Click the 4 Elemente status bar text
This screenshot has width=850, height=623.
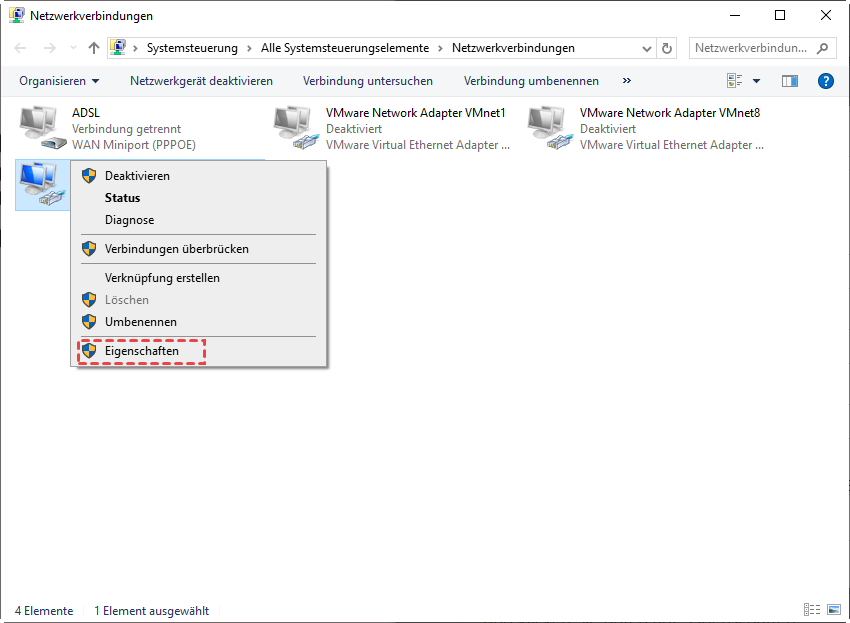pos(44,611)
